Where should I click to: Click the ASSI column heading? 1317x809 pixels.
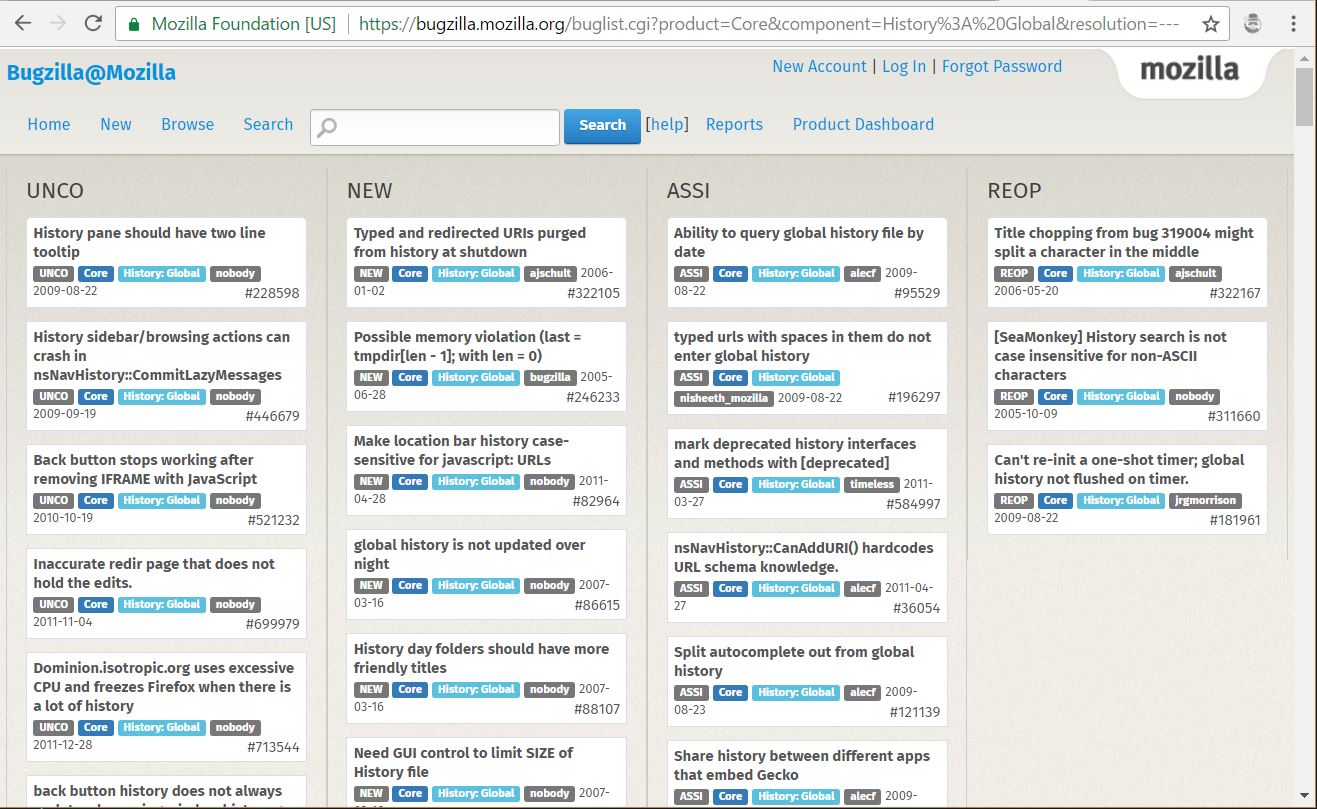688,190
